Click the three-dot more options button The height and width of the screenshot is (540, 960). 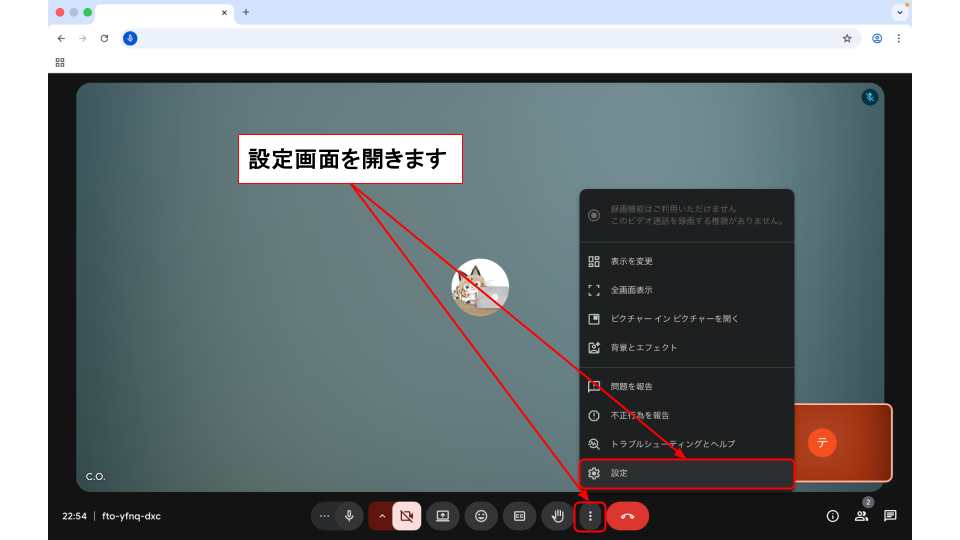tap(591, 516)
